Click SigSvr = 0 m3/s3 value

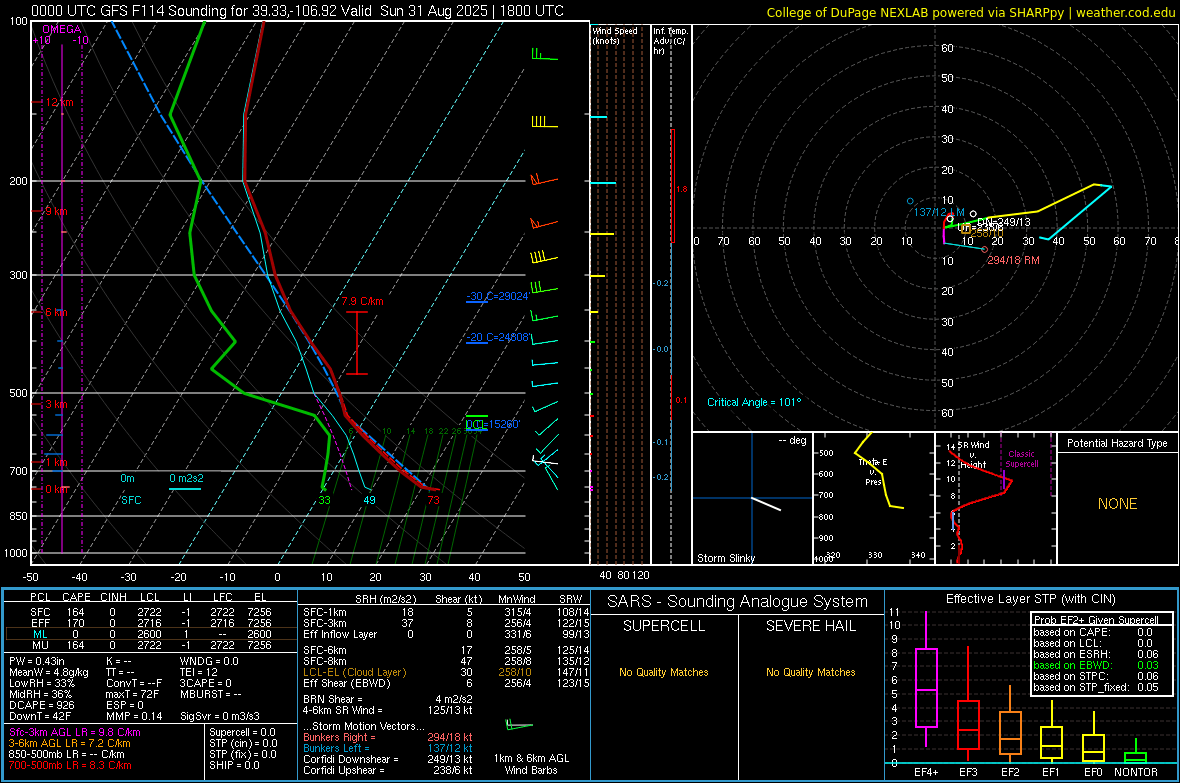tap(220, 716)
